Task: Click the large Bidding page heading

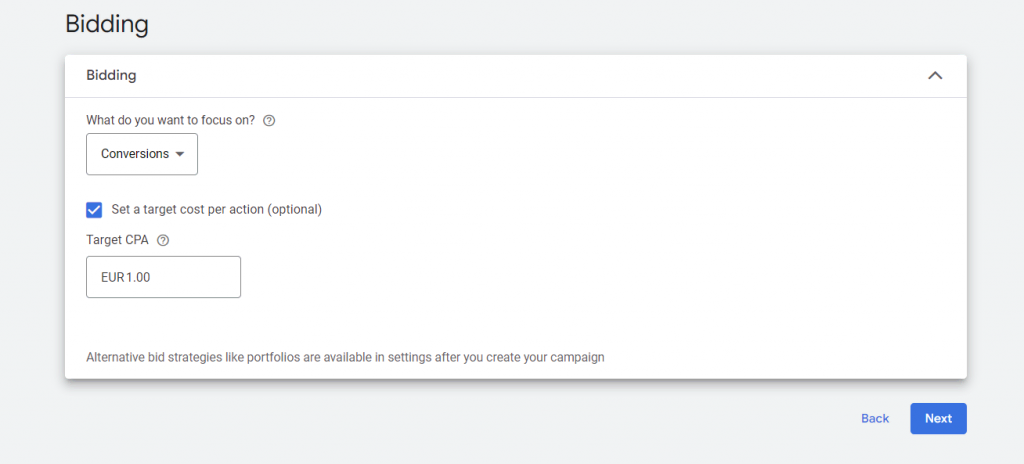Action: tap(106, 23)
